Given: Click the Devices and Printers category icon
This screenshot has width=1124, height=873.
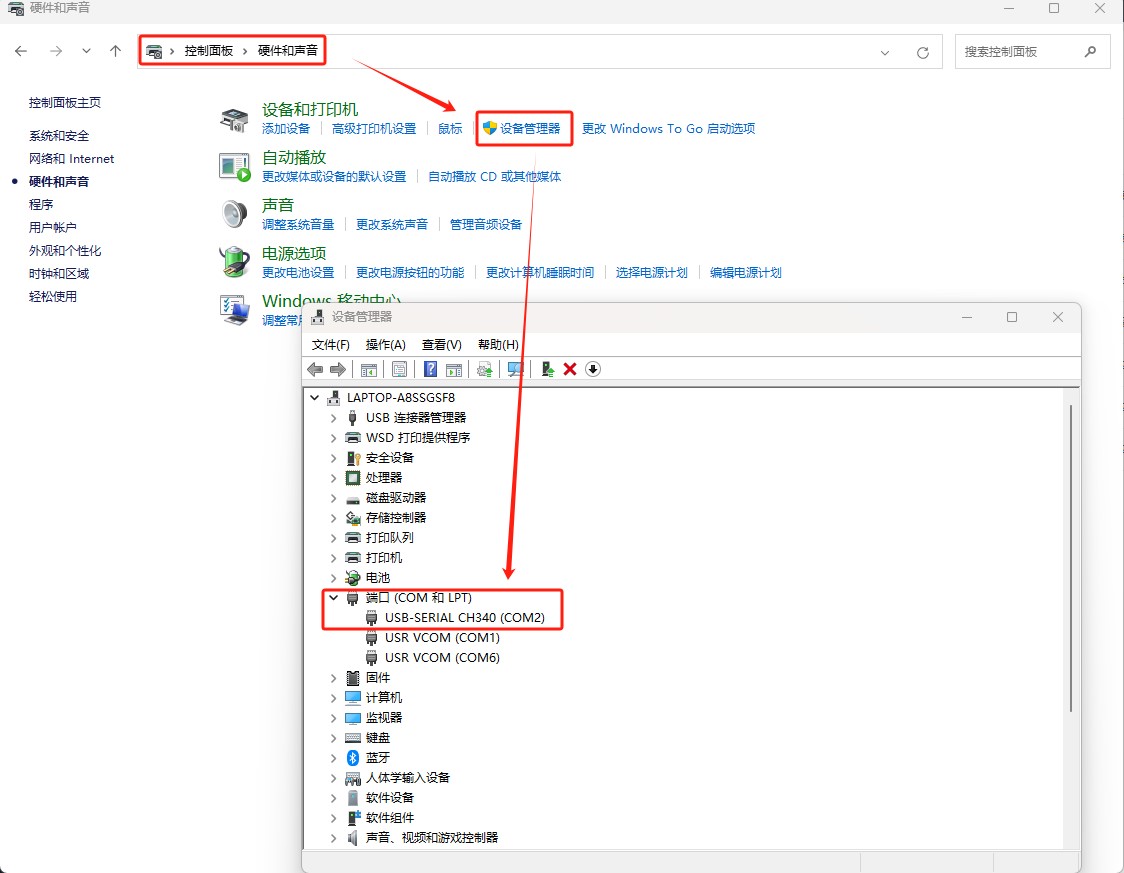Looking at the screenshot, I should [234, 120].
